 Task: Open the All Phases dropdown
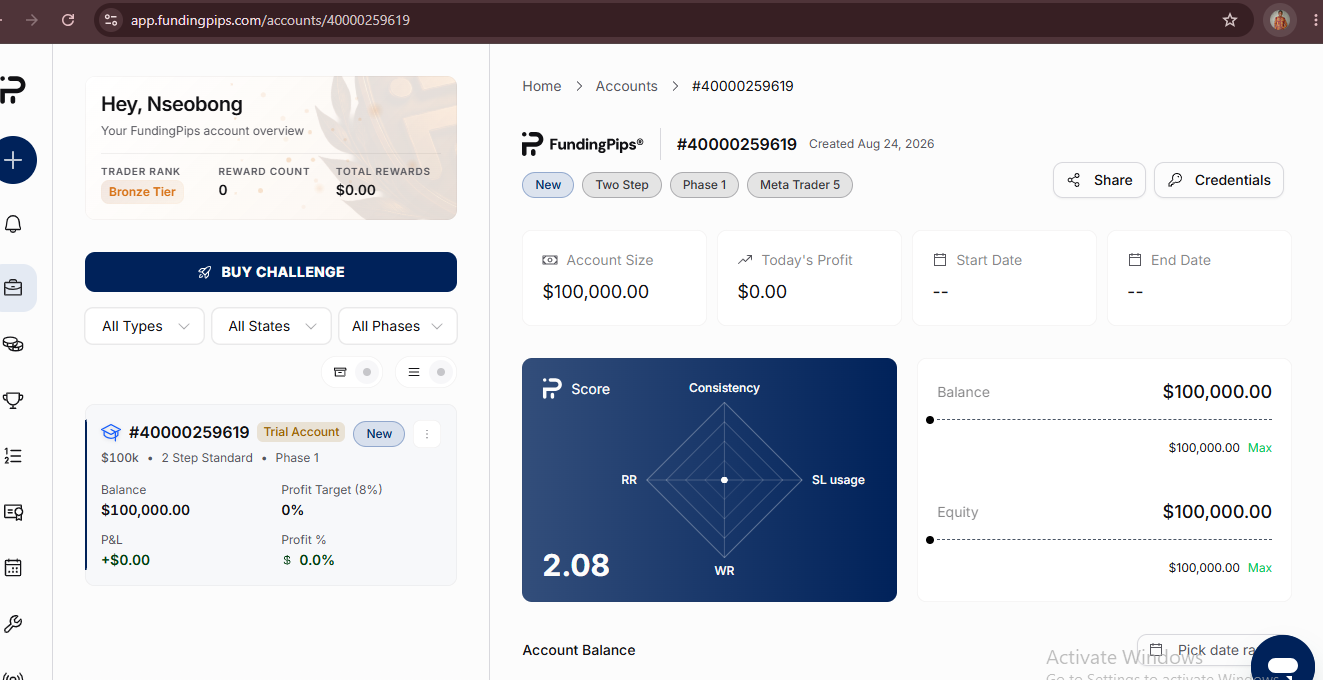398,326
